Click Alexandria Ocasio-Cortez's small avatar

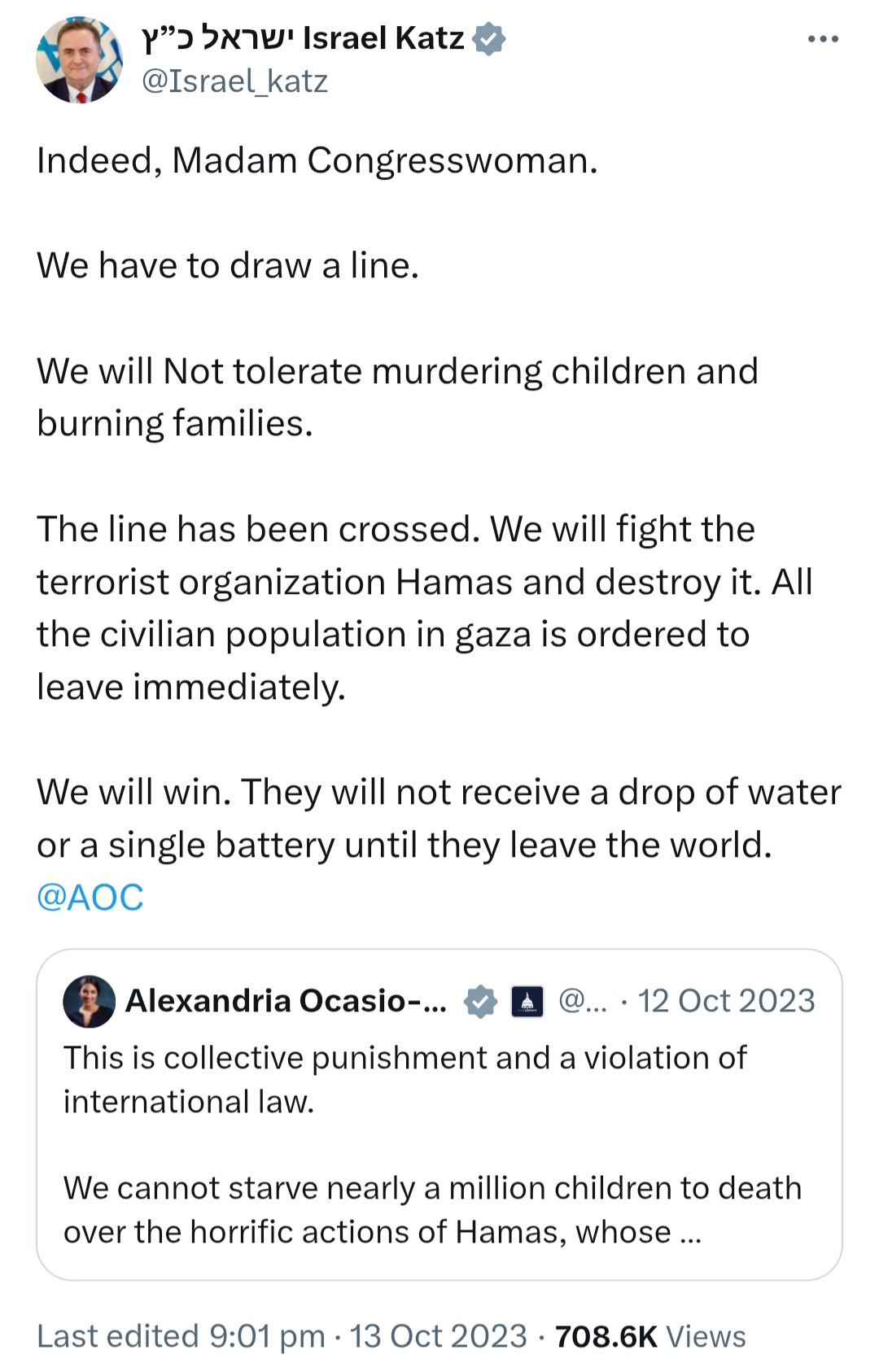pos(89,1001)
